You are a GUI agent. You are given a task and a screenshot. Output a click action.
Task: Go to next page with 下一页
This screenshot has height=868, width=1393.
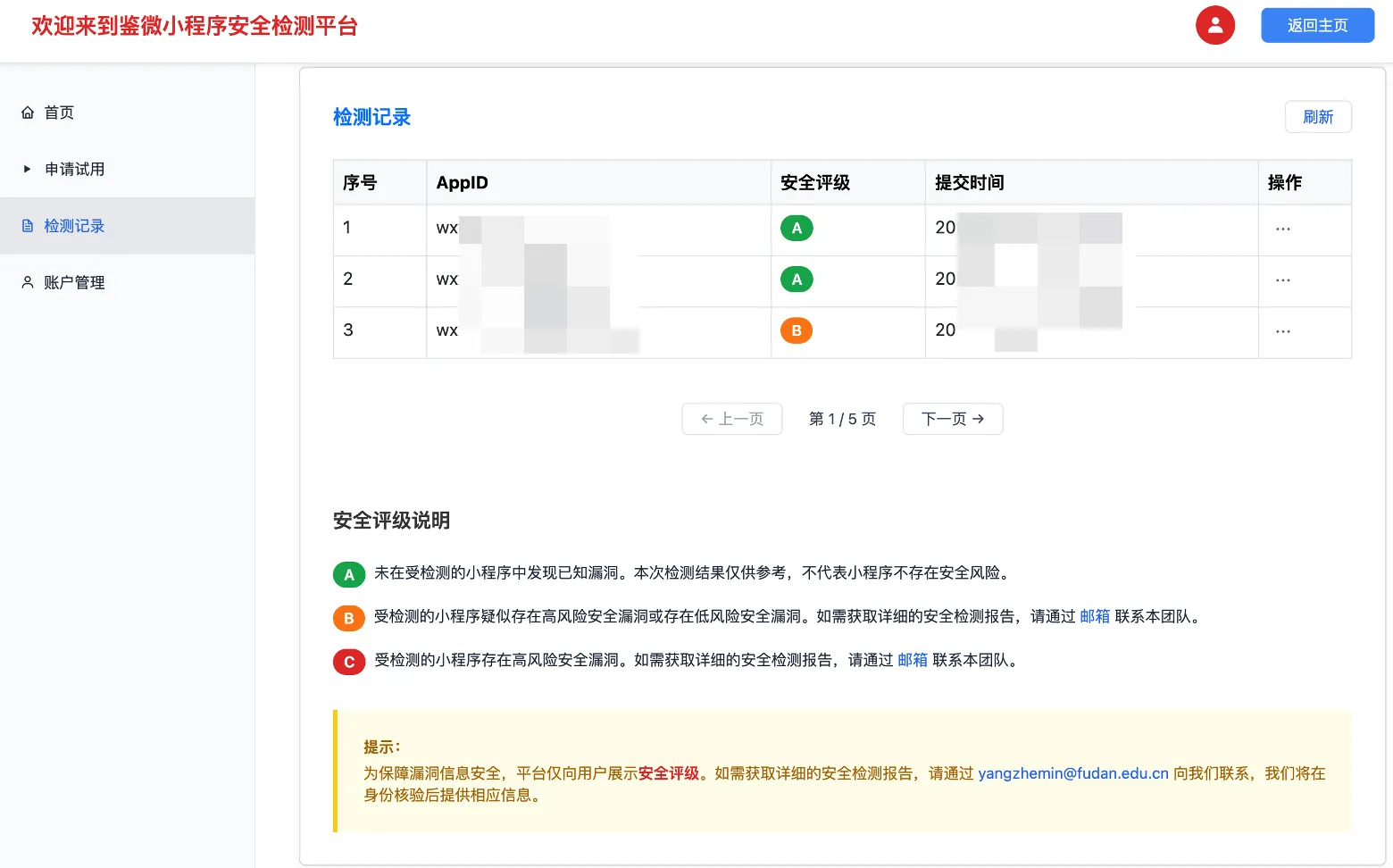click(x=952, y=419)
